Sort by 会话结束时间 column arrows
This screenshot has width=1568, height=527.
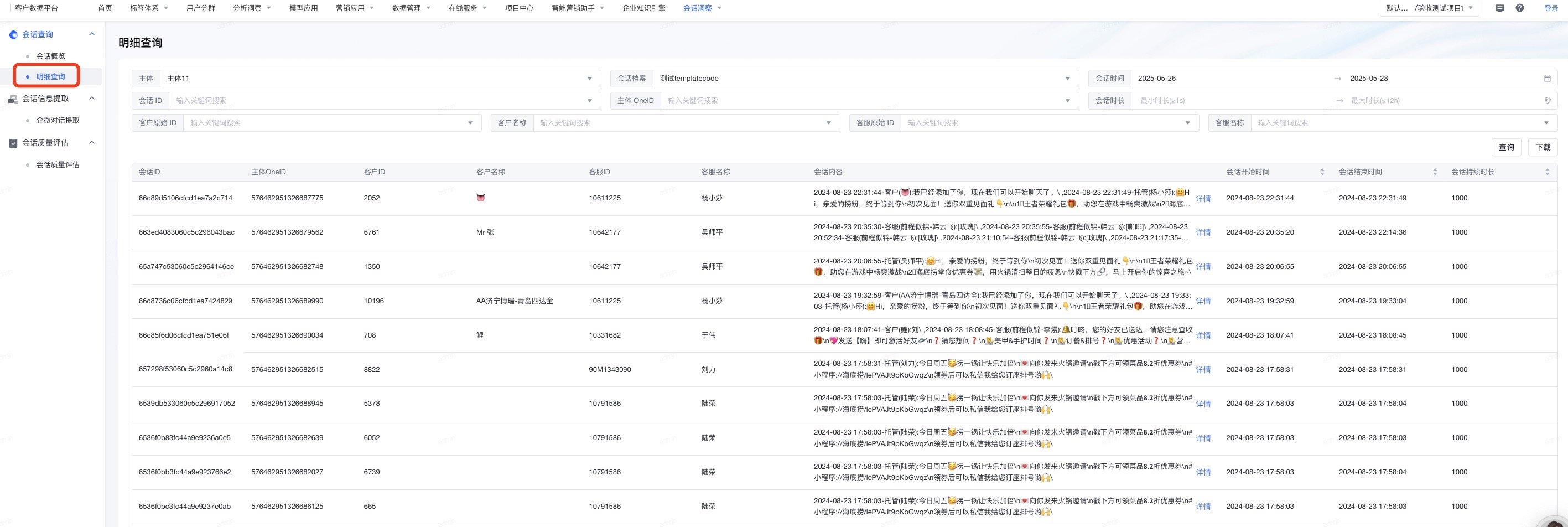click(x=1435, y=172)
